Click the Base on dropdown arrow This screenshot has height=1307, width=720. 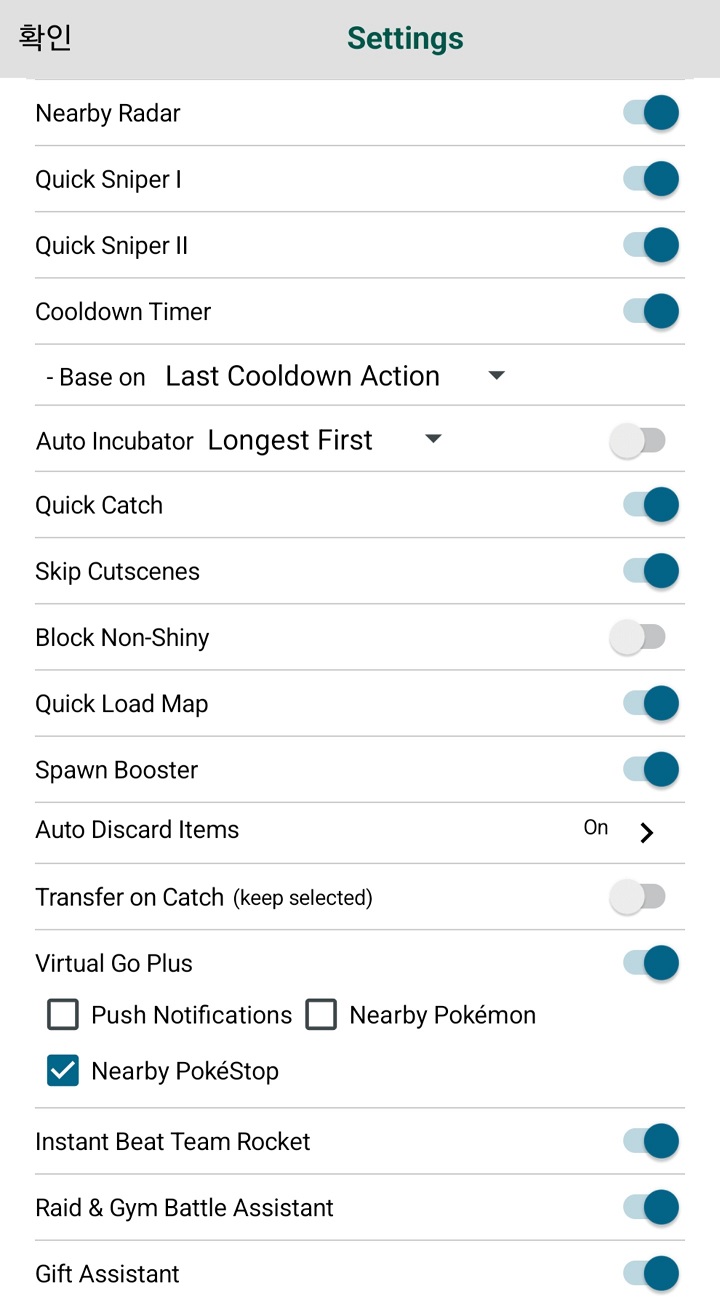(x=496, y=376)
